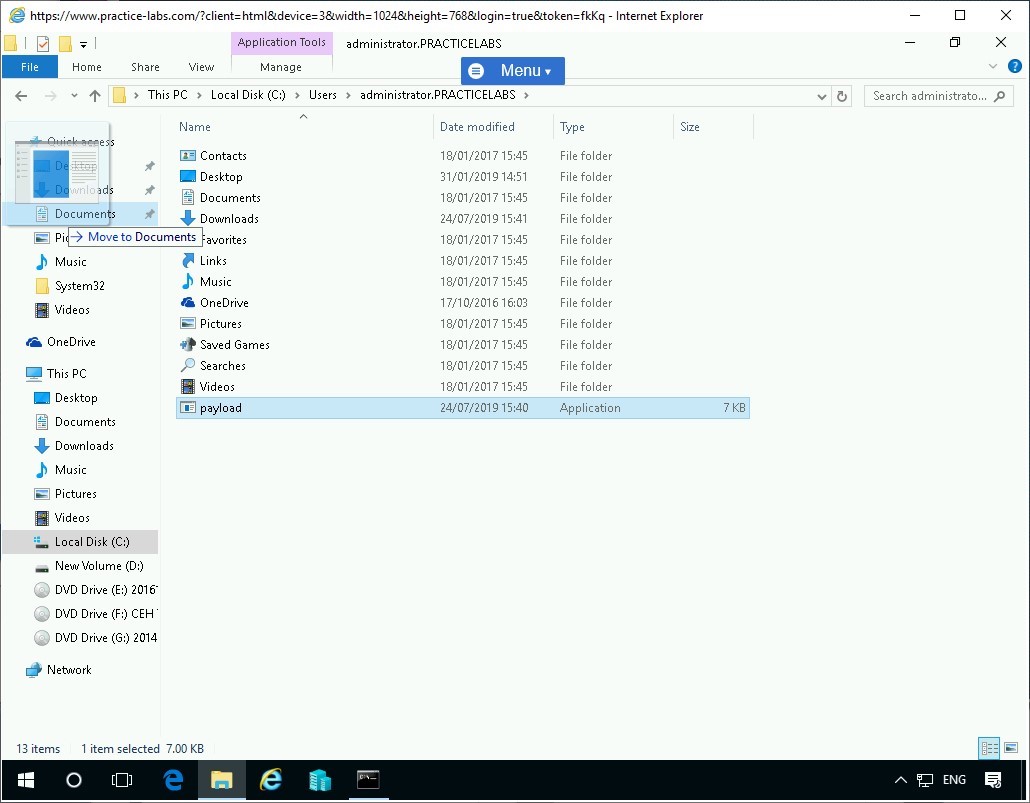This screenshot has width=1030, height=803.
Task: Open Task View on taskbar
Action: tap(122, 780)
